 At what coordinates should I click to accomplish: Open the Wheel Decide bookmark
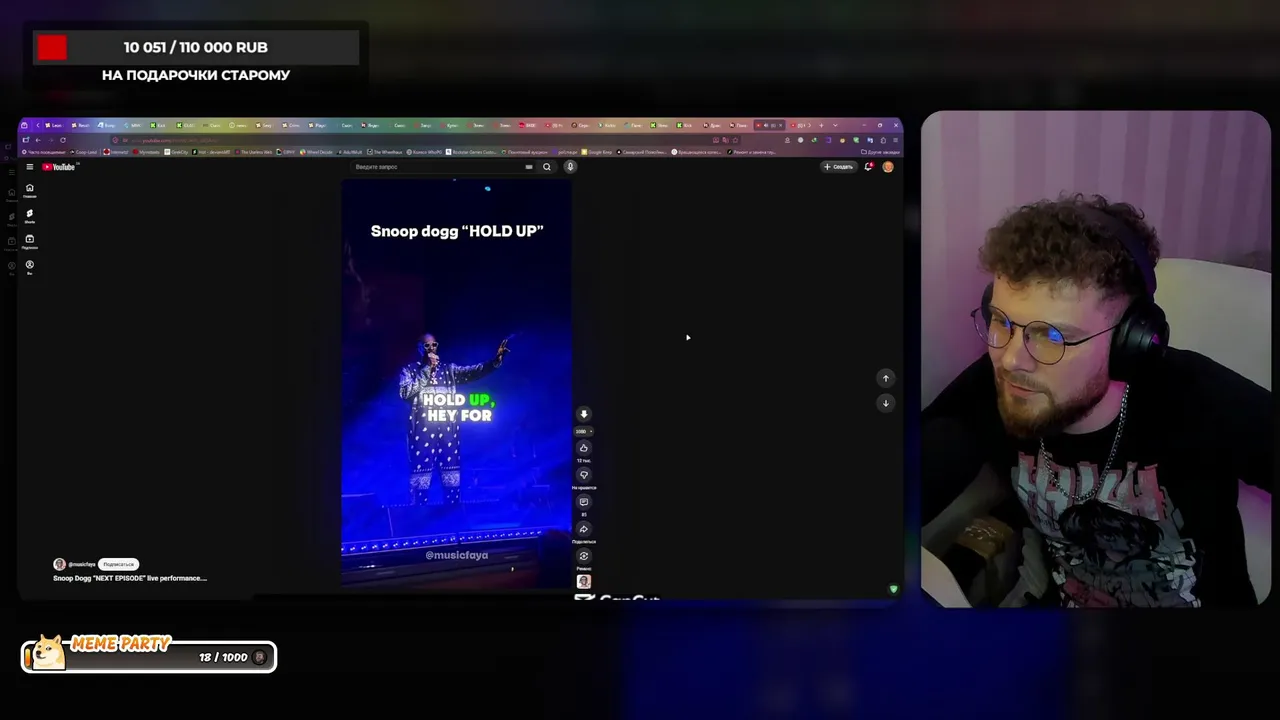pyautogui.click(x=316, y=152)
